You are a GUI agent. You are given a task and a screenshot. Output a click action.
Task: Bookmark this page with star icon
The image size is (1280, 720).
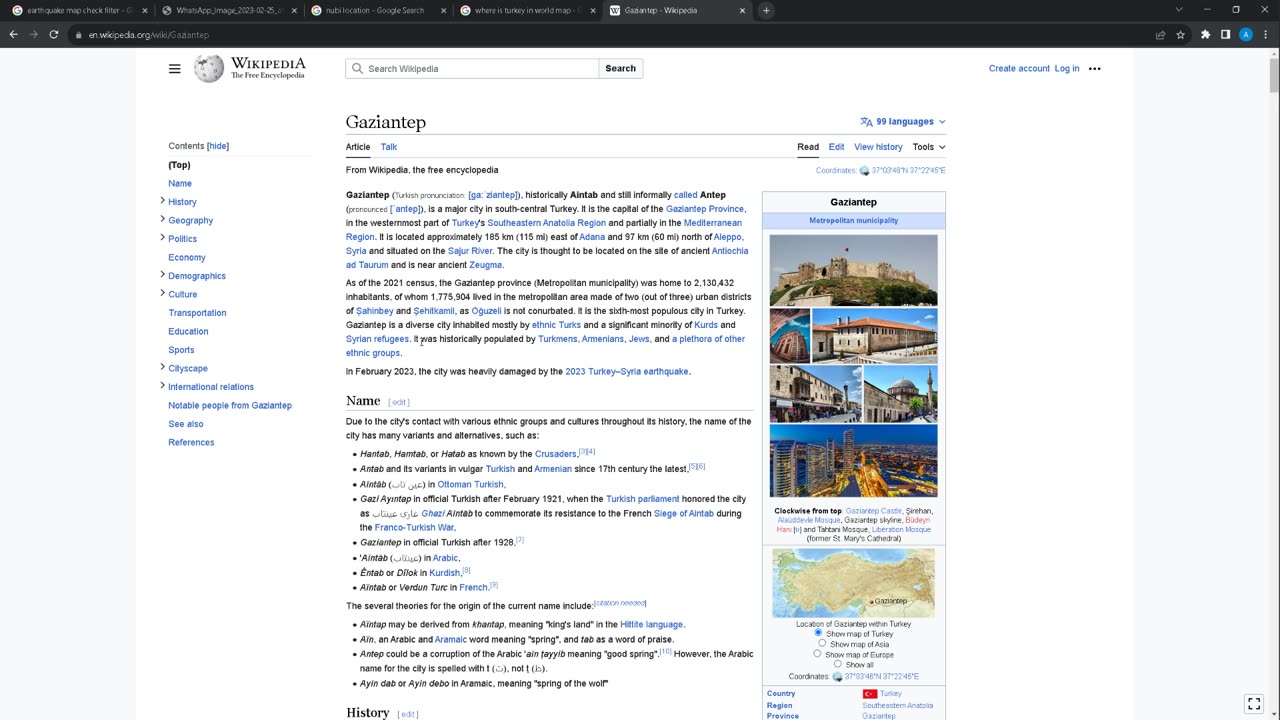click(x=1181, y=34)
